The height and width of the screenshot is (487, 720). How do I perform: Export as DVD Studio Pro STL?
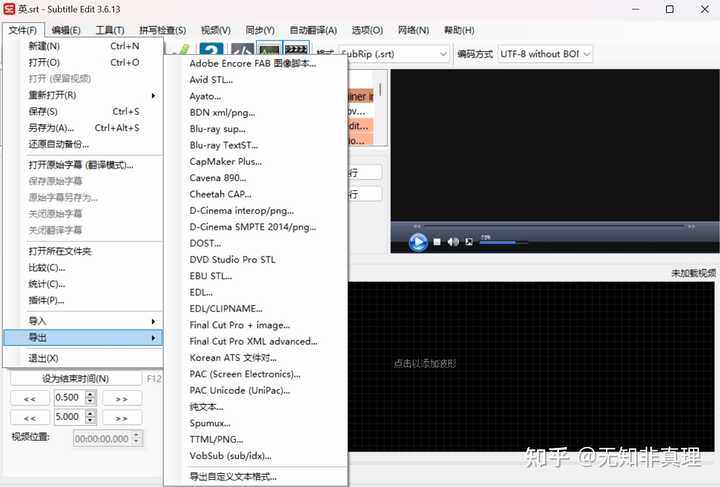coord(256,260)
